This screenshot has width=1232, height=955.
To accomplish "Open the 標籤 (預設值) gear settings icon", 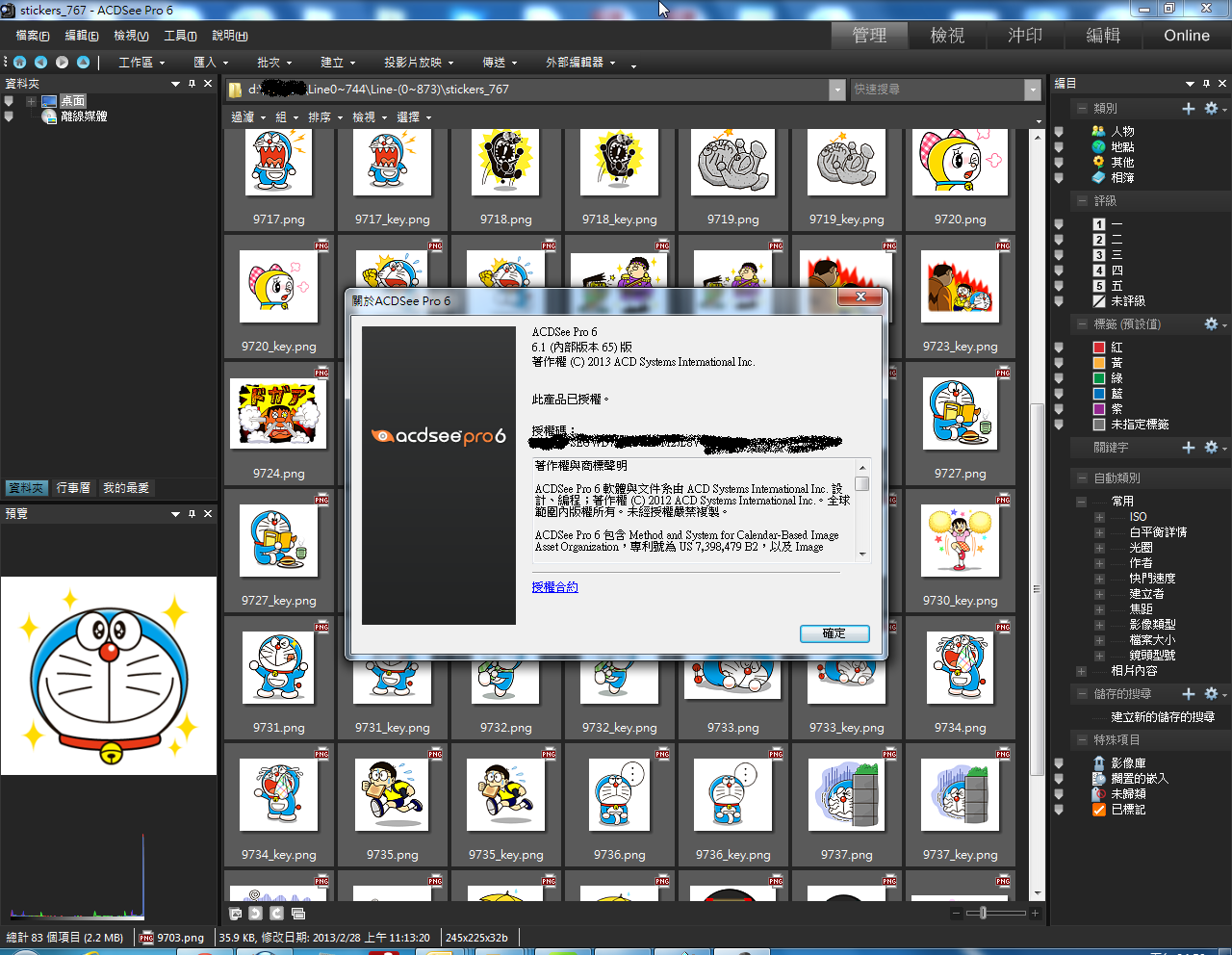I will pyautogui.click(x=1211, y=324).
